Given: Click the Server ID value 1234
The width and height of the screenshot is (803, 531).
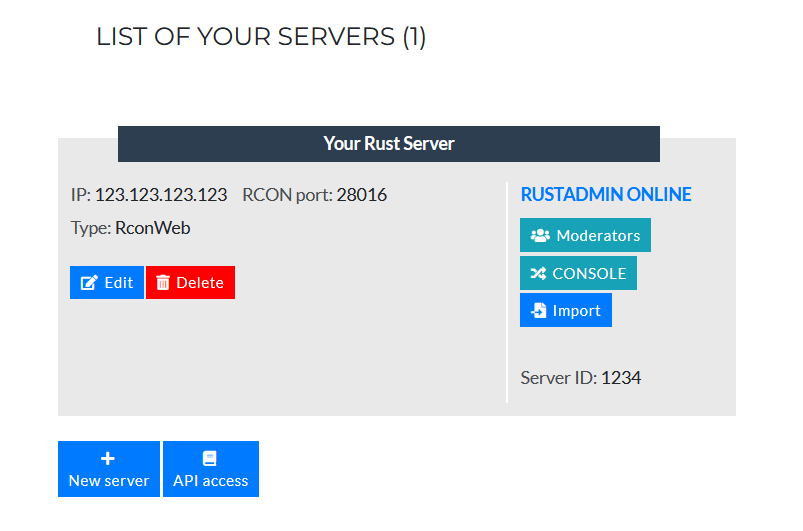Looking at the screenshot, I should pos(620,378).
